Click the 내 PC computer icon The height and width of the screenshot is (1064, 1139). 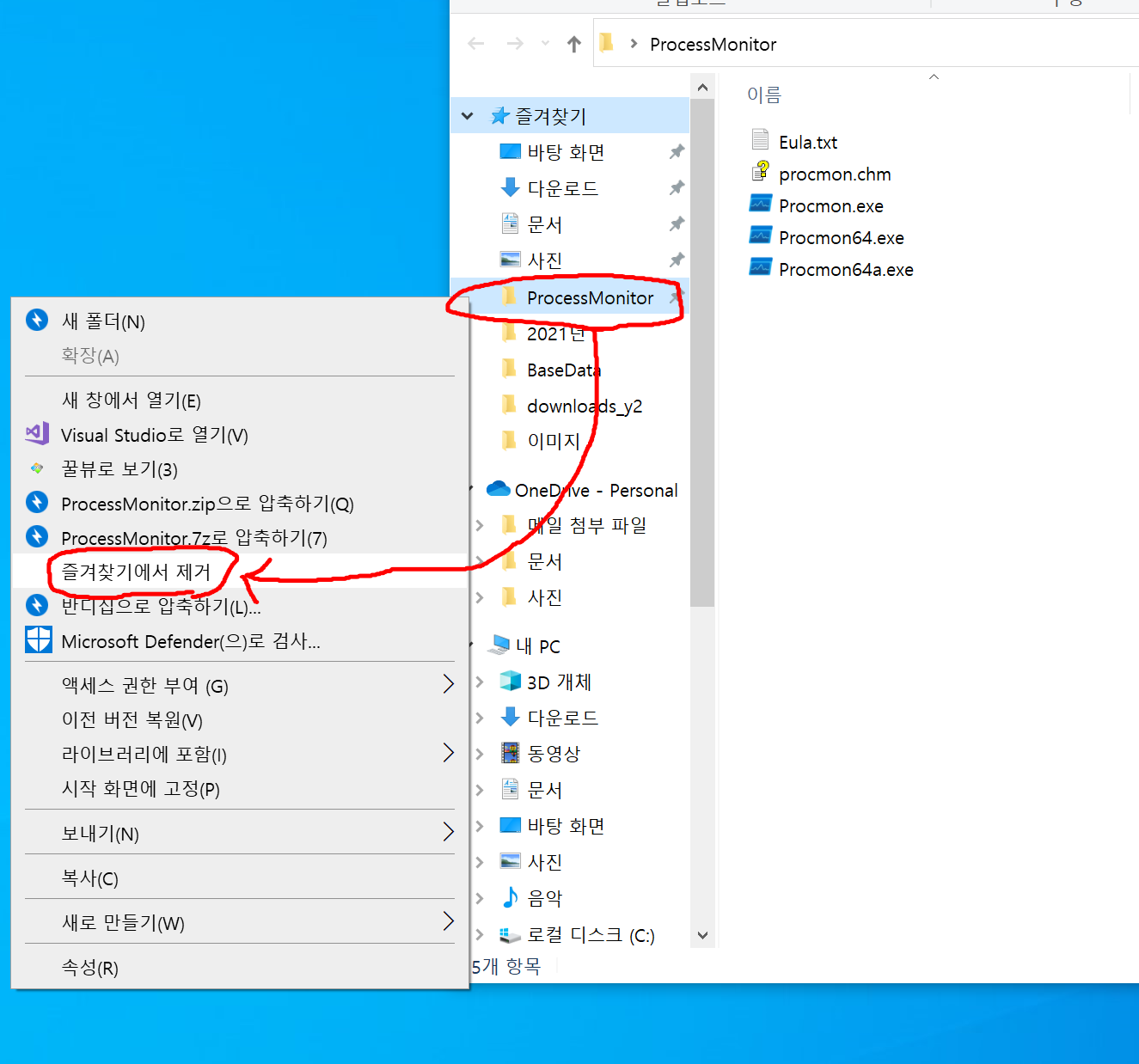tap(499, 645)
